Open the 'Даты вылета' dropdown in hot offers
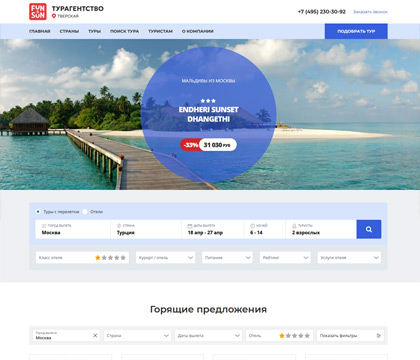This screenshot has width=420, height=360. tap(208, 336)
